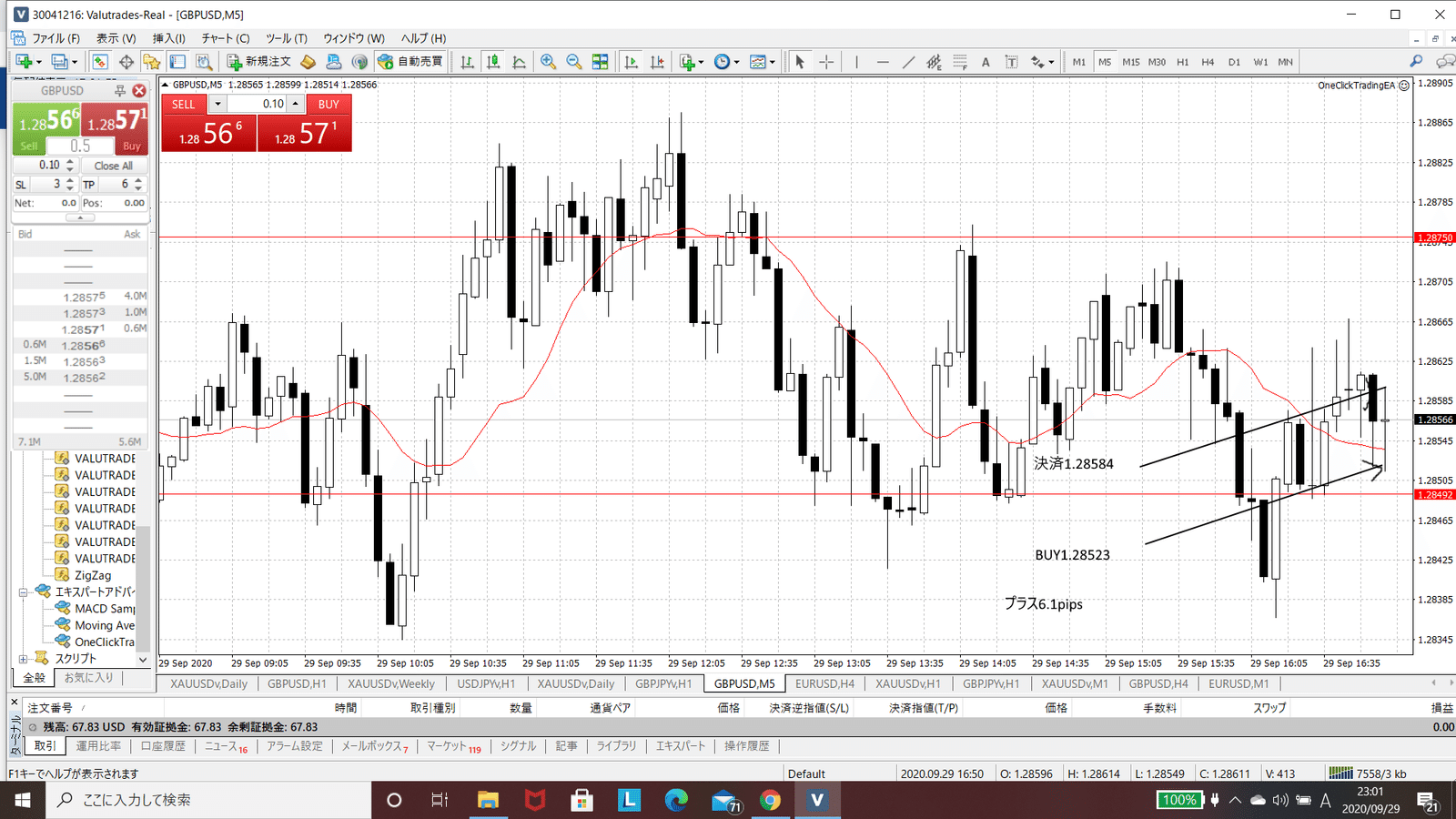Select the text label 'T' tool
This screenshot has width=1456, height=819.
1011,62
